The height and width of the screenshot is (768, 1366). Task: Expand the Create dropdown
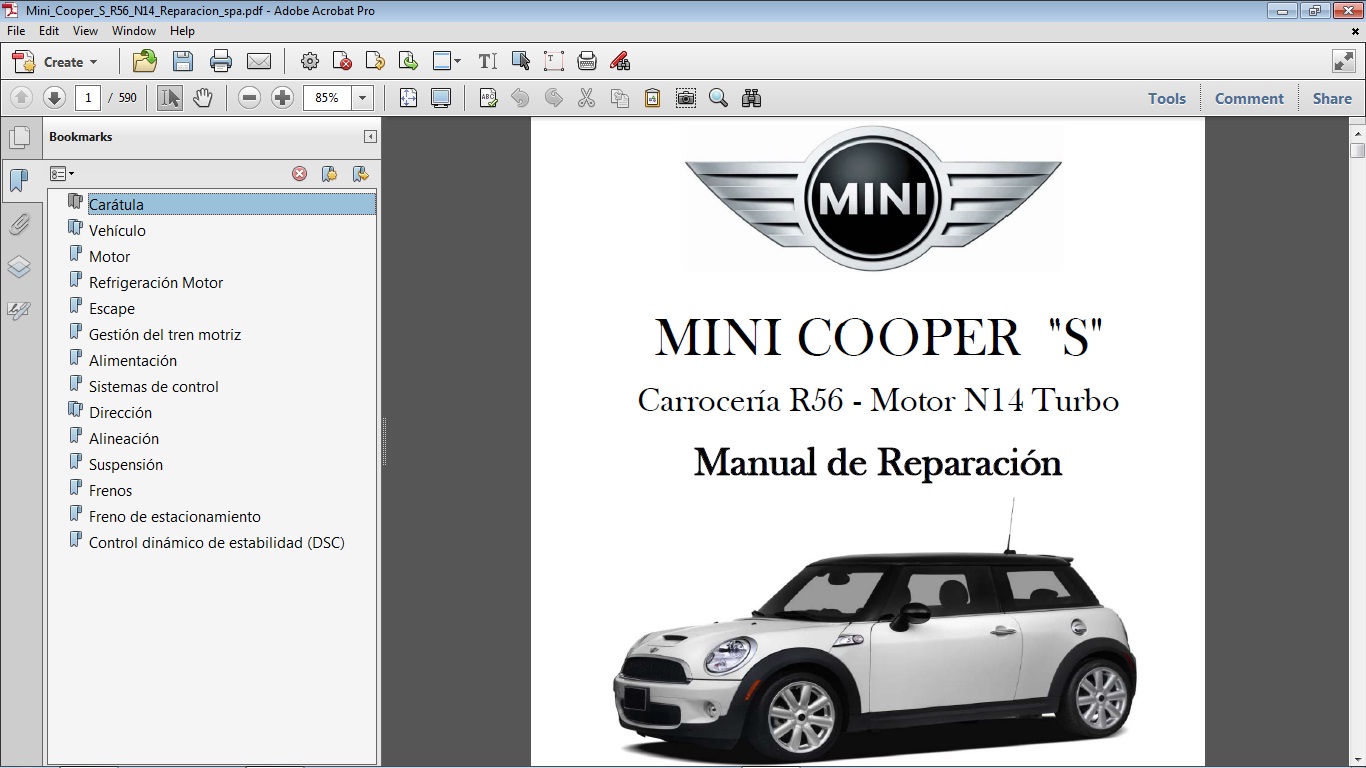click(x=95, y=61)
